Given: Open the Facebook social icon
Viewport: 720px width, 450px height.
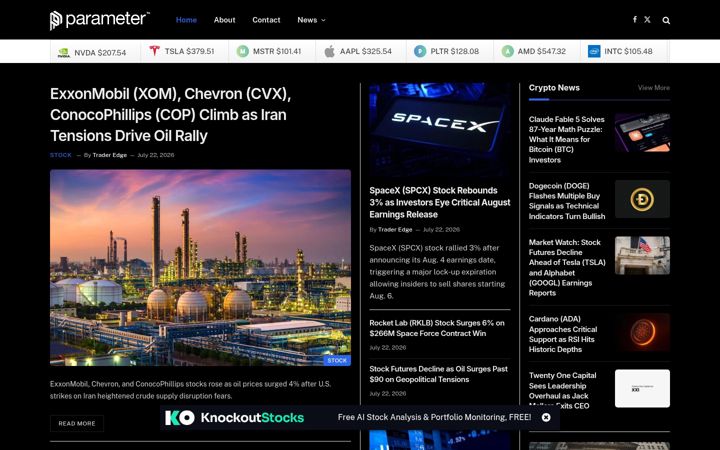Looking at the screenshot, I should 635,20.
